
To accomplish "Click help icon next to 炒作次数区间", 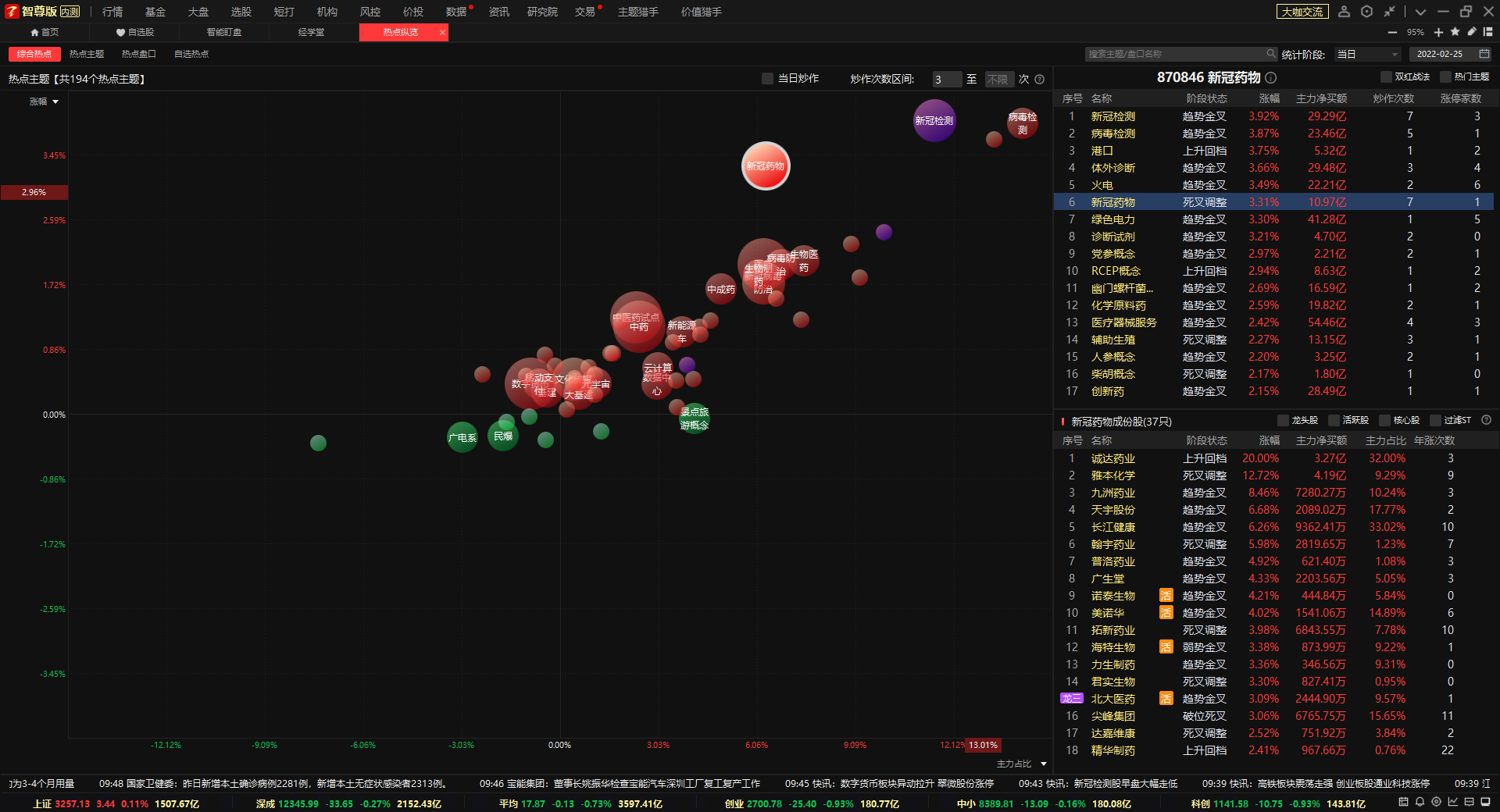I will tap(1040, 79).
